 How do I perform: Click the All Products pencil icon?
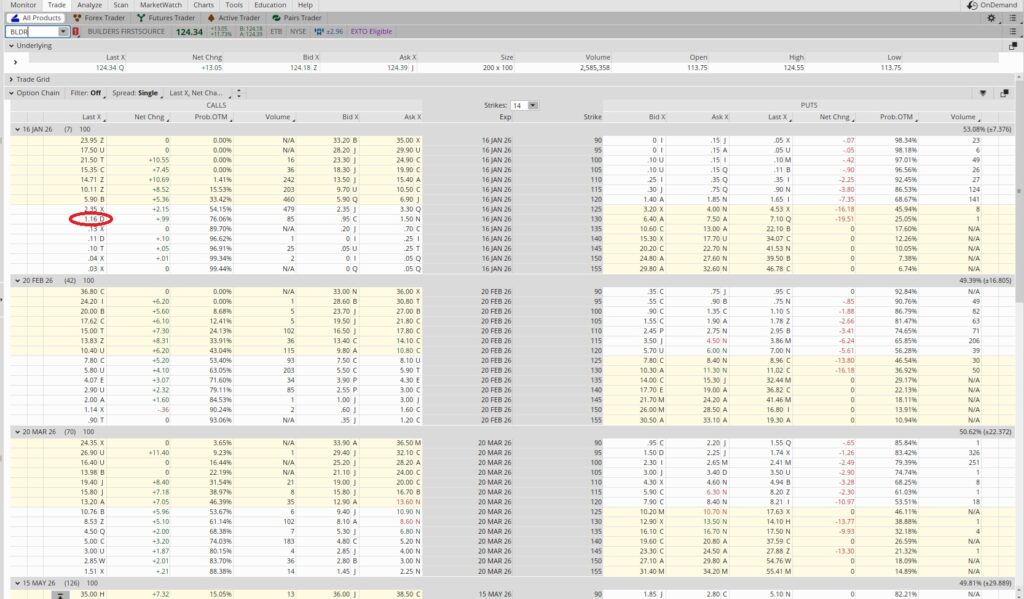(x=17, y=17)
